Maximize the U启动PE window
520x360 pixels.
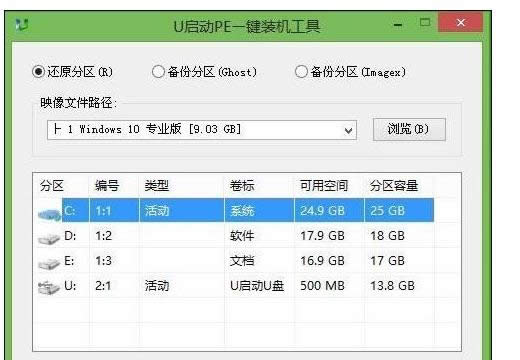(x=425, y=23)
